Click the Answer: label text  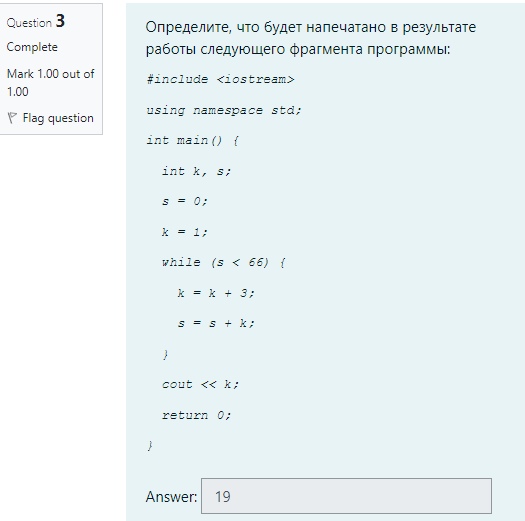coord(171,497)
